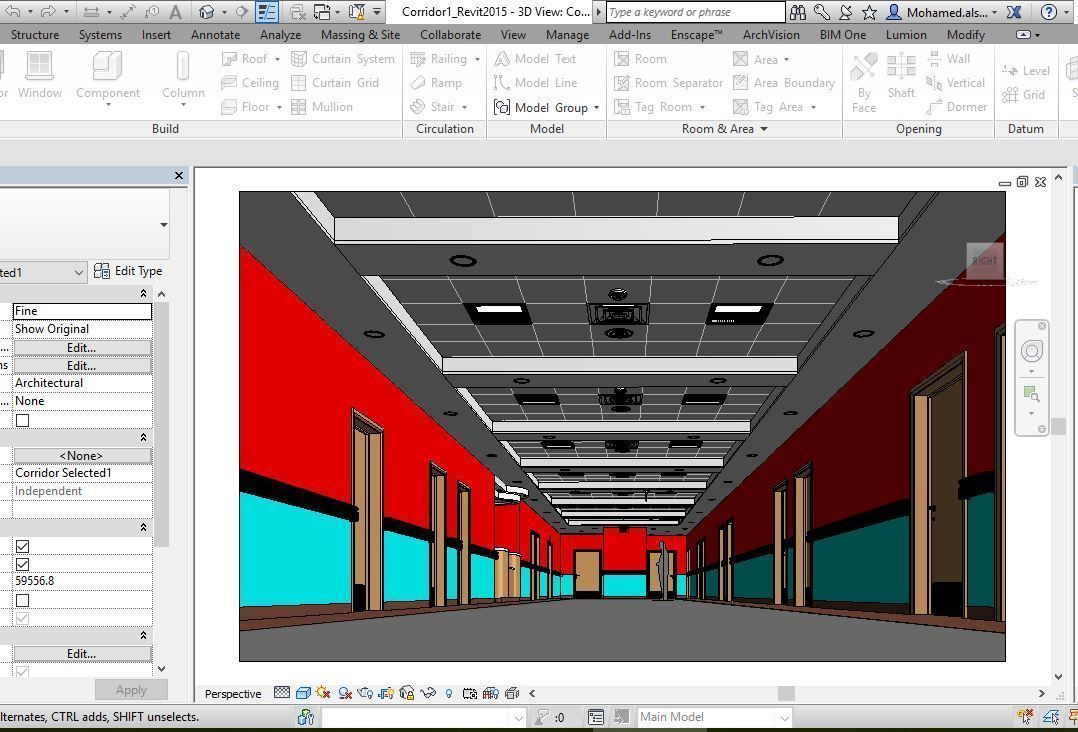Click the Grid datum tool
Viewport: 1078px width, 732px height.
pos(1023,95)
